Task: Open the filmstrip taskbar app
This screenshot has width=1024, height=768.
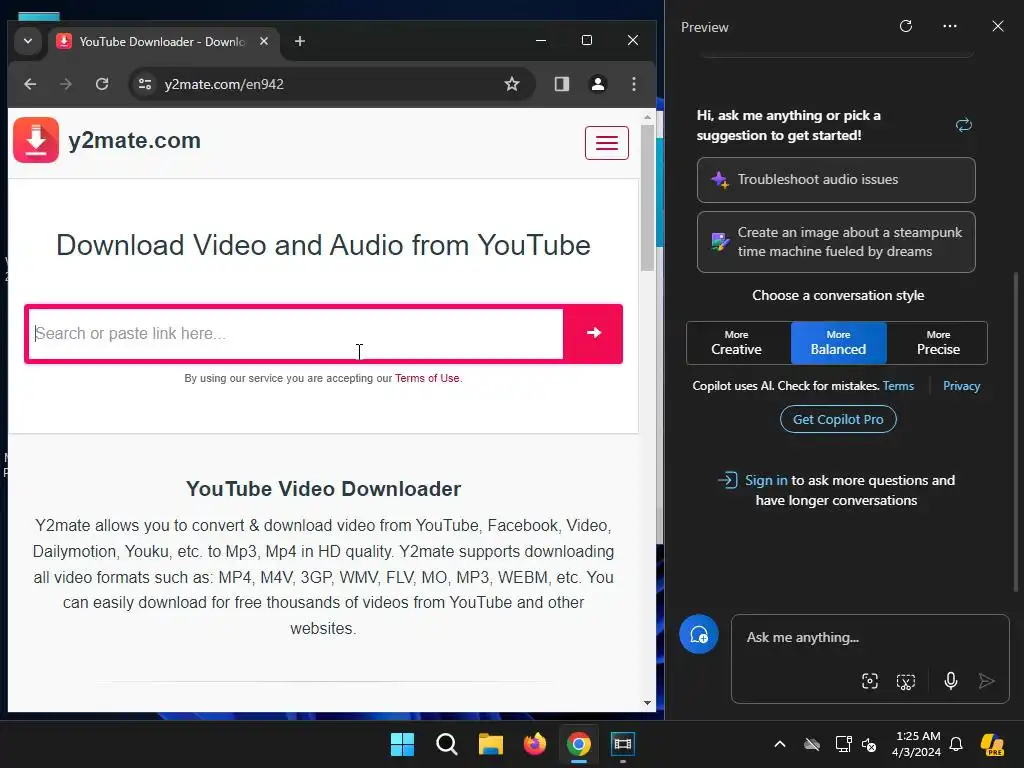Action: [622, 744]
